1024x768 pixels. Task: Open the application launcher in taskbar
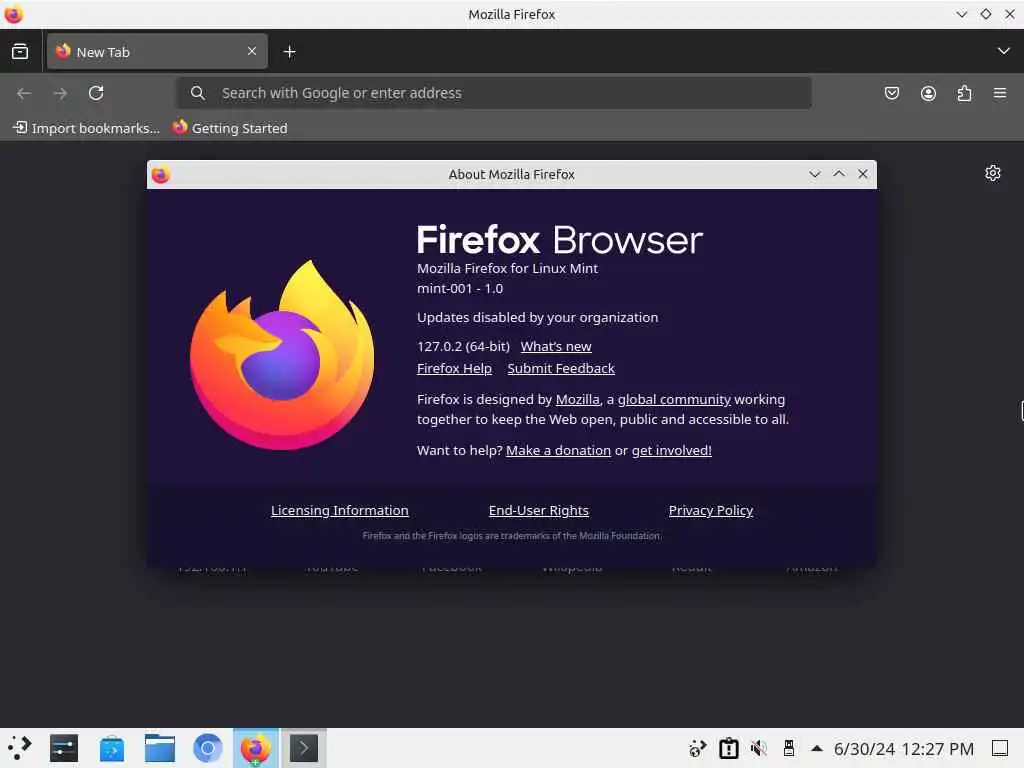coord(20,748)
